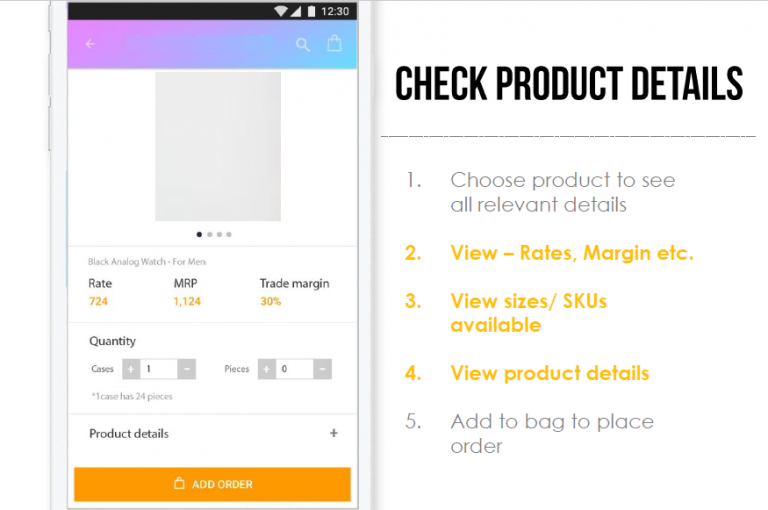This screenshot has height=510, width=768.
Task: Select the second image carousel dot
Action: 210,234
